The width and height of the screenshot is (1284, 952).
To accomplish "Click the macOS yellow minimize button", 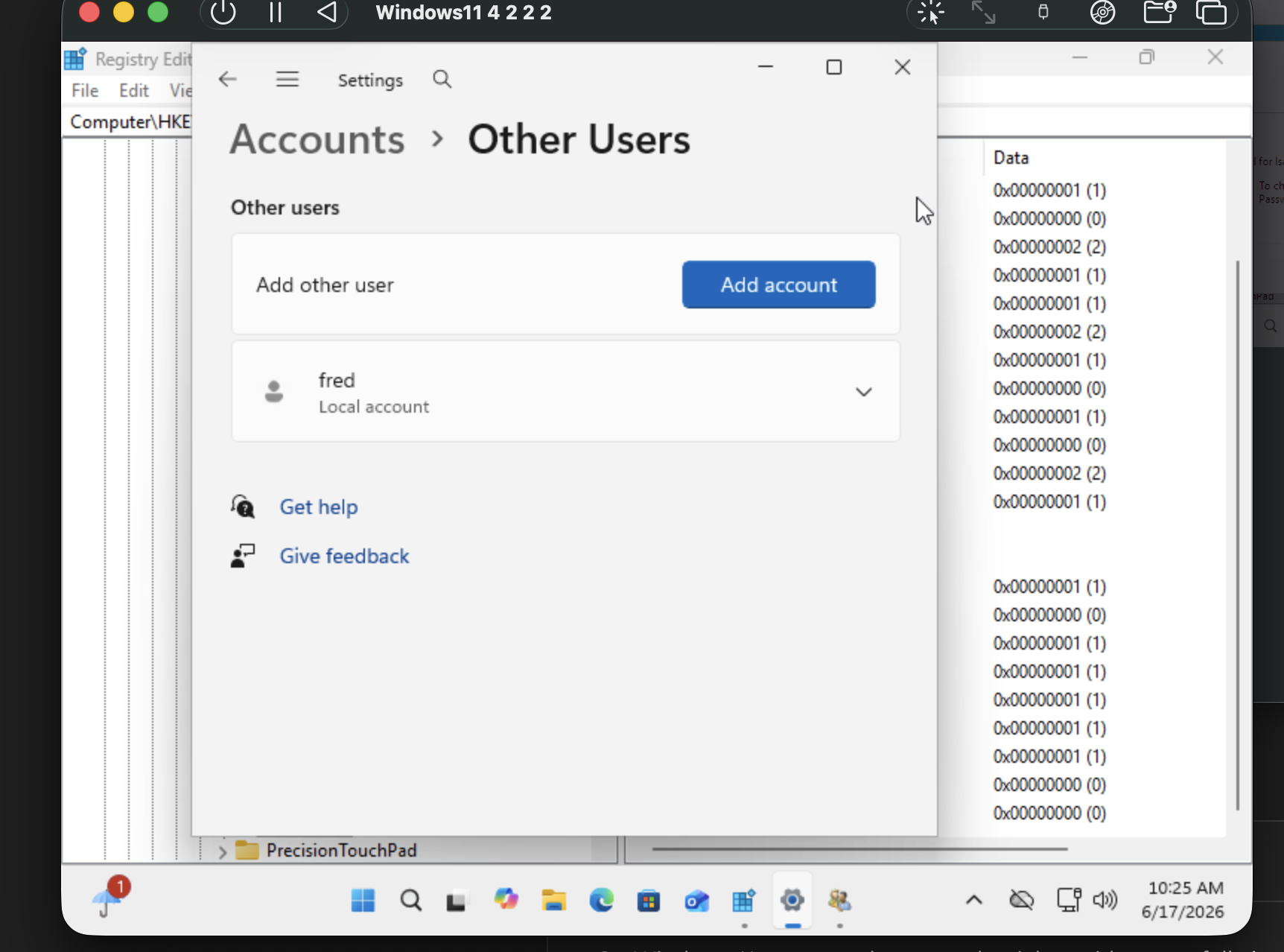I will point(124,12).
